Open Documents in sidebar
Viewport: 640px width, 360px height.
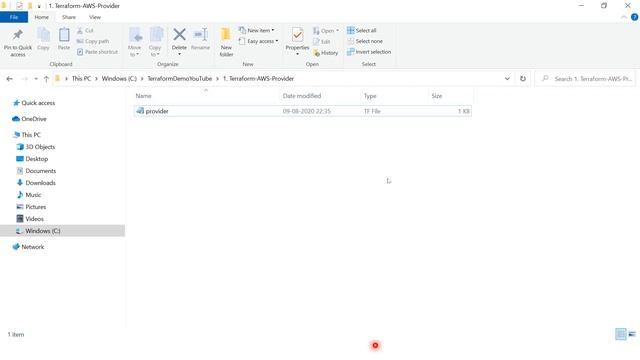[x=40, y=171]
